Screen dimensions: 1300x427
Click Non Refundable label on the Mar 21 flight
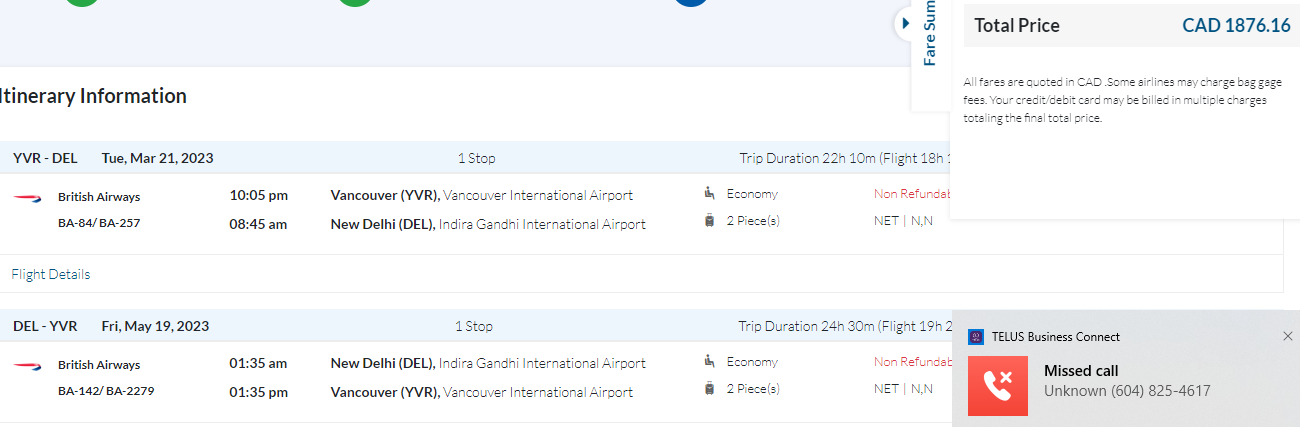[911, 194]
